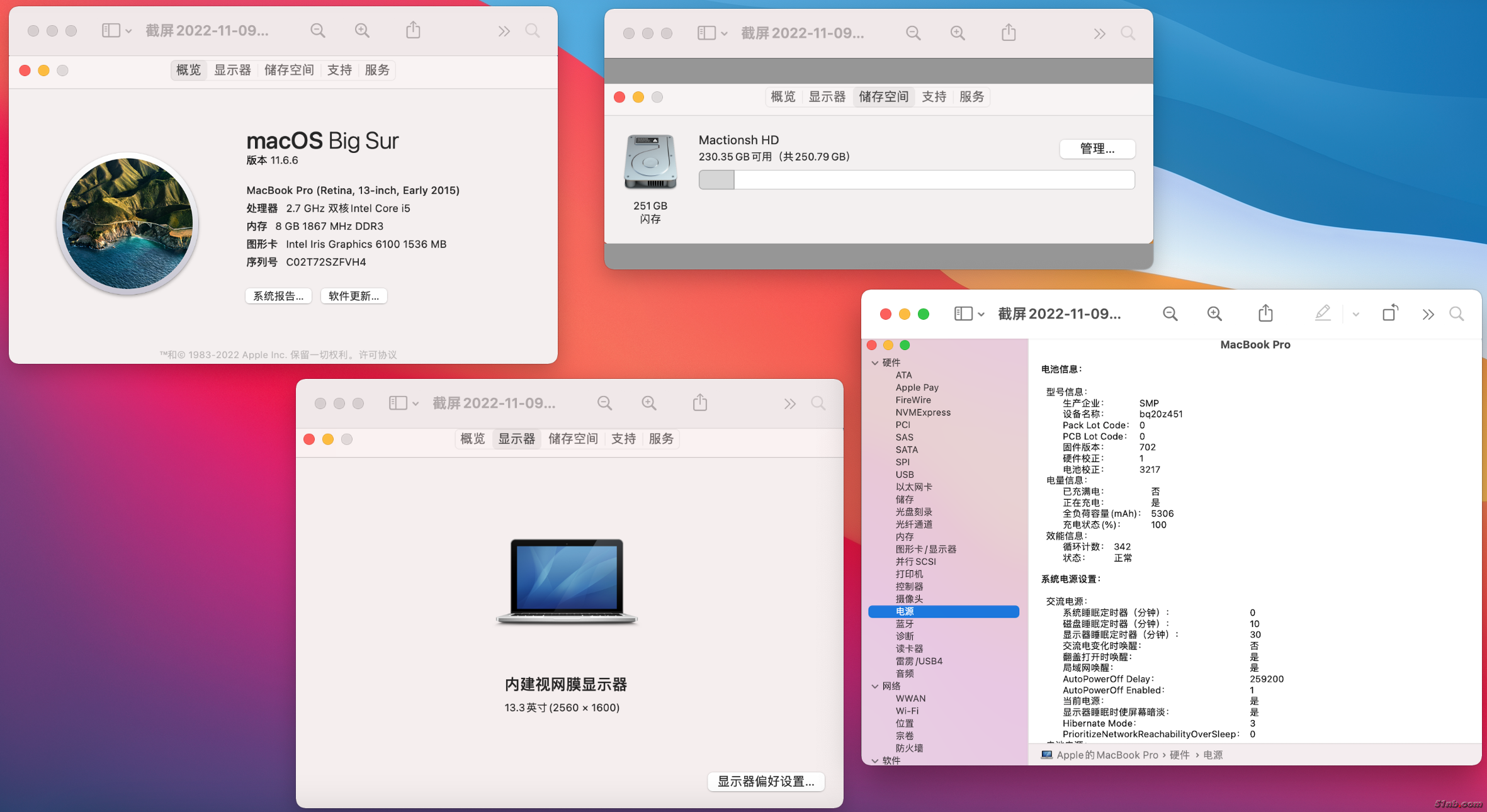The height and width of the screenshot is (812, 1487).
Task: Zoom out in the display screenshot Preview window
Action: tap(605, 403)
